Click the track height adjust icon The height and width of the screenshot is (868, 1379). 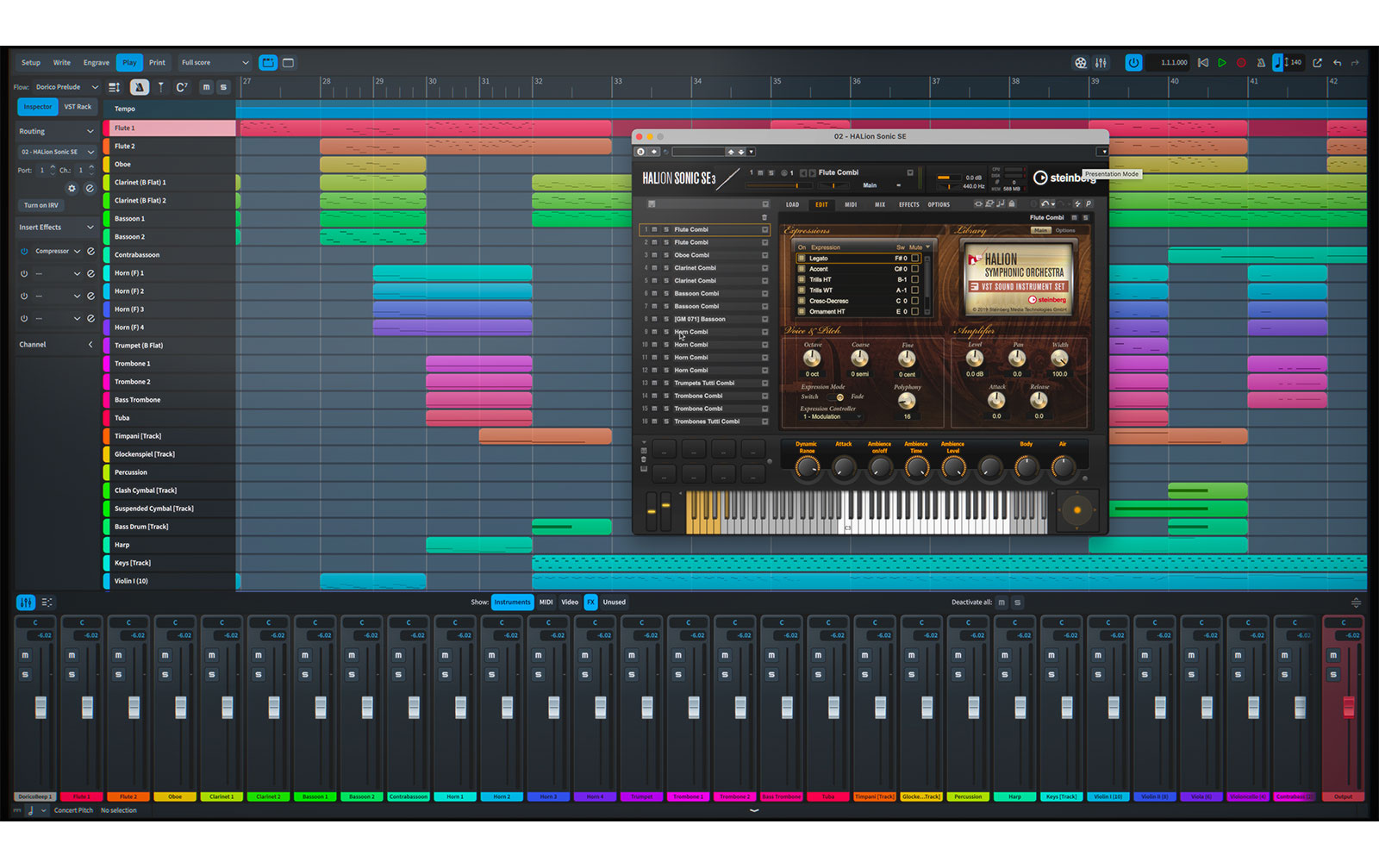pyautogui.click(x=114, y=87)
